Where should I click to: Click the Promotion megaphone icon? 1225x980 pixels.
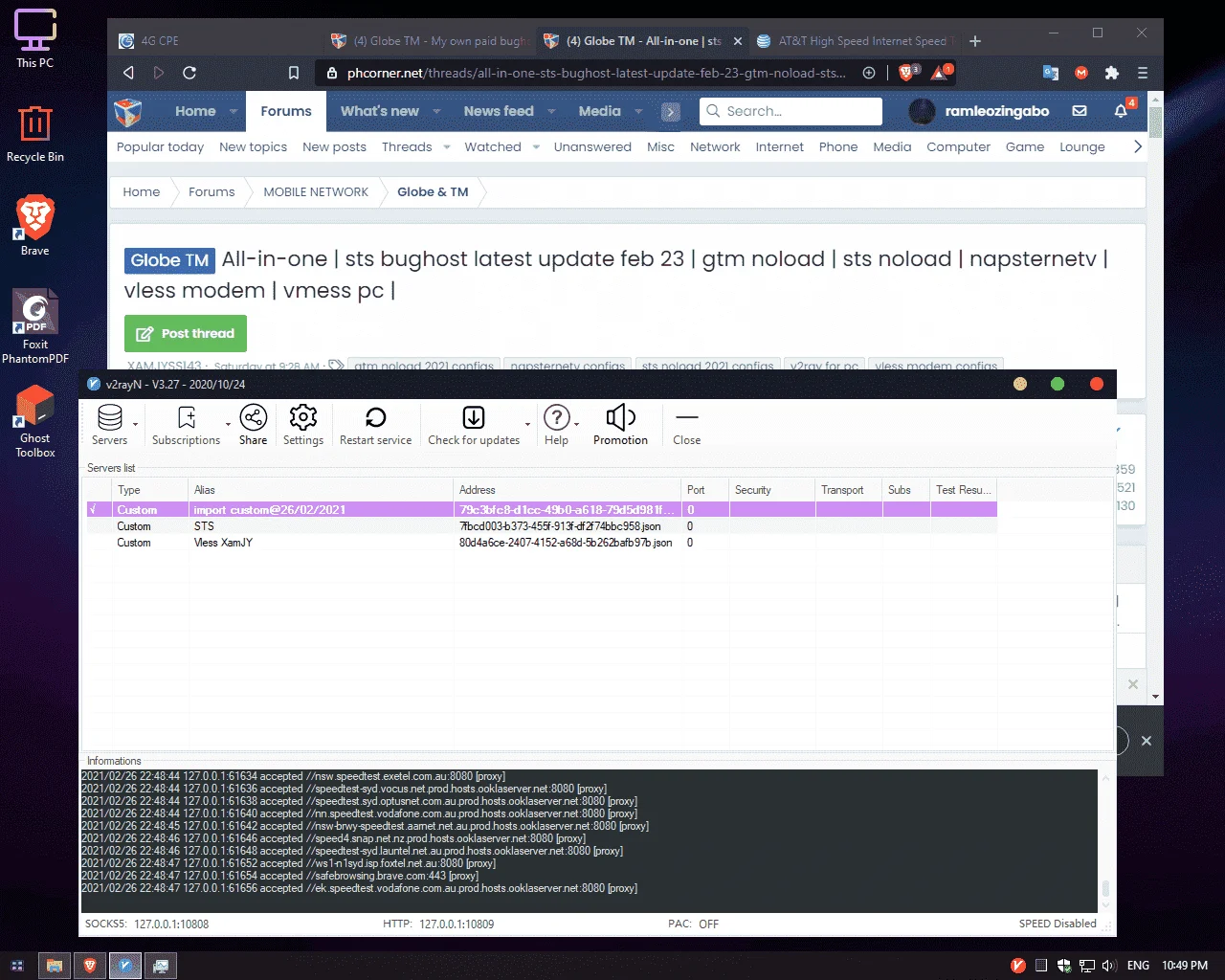(x=620, y=425)
